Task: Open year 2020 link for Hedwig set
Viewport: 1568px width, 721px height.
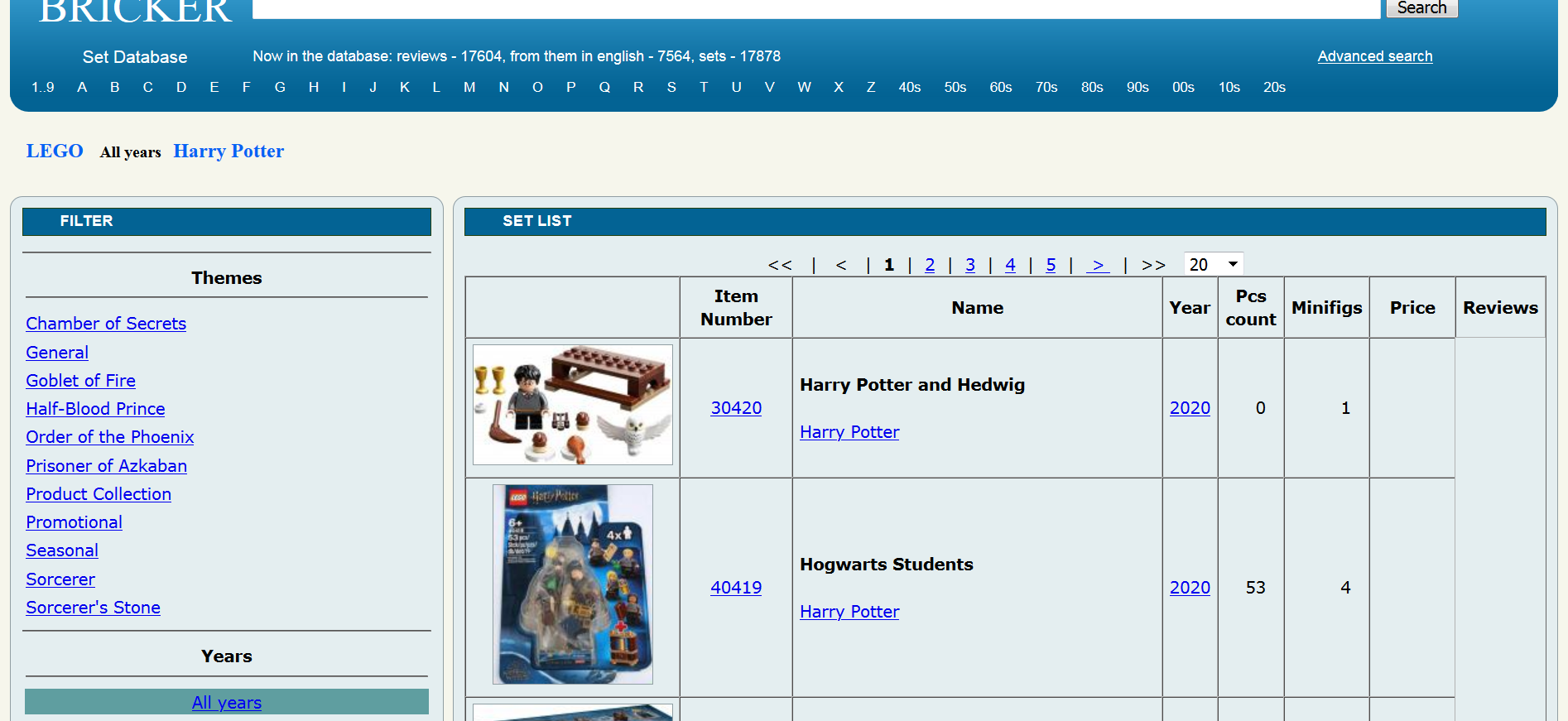Action: pos(1190,408)
